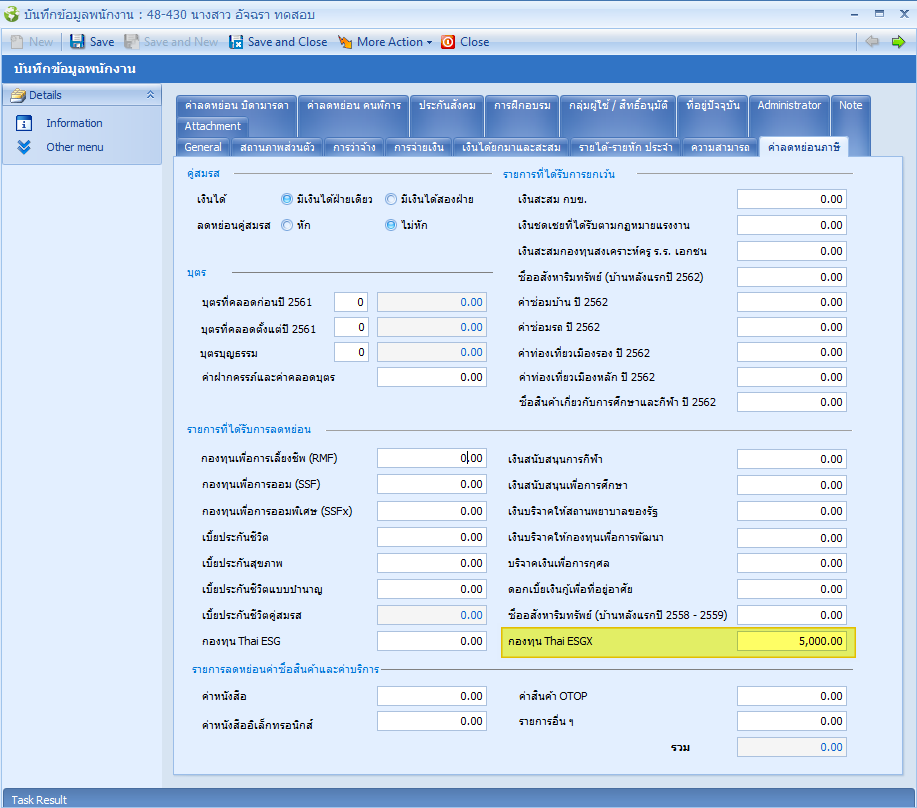Click the red Close icon in toolbar
The width and height of the screenshot is (917, 808).
448,42
